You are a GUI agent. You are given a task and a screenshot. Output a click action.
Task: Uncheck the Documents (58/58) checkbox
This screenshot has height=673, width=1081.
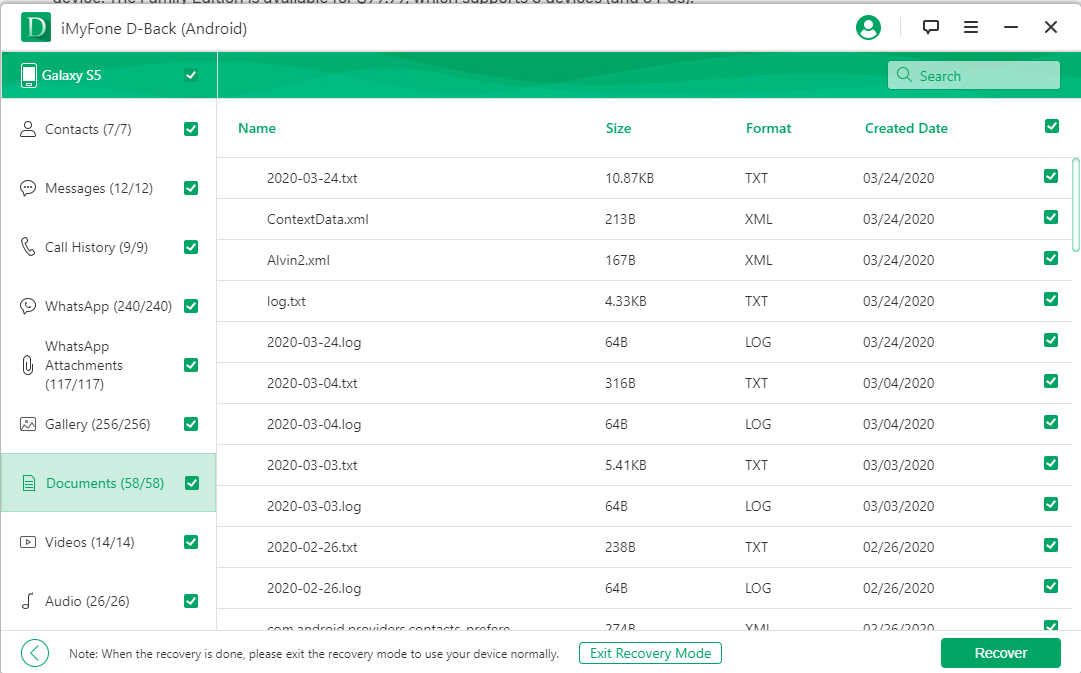pos(192,483)
